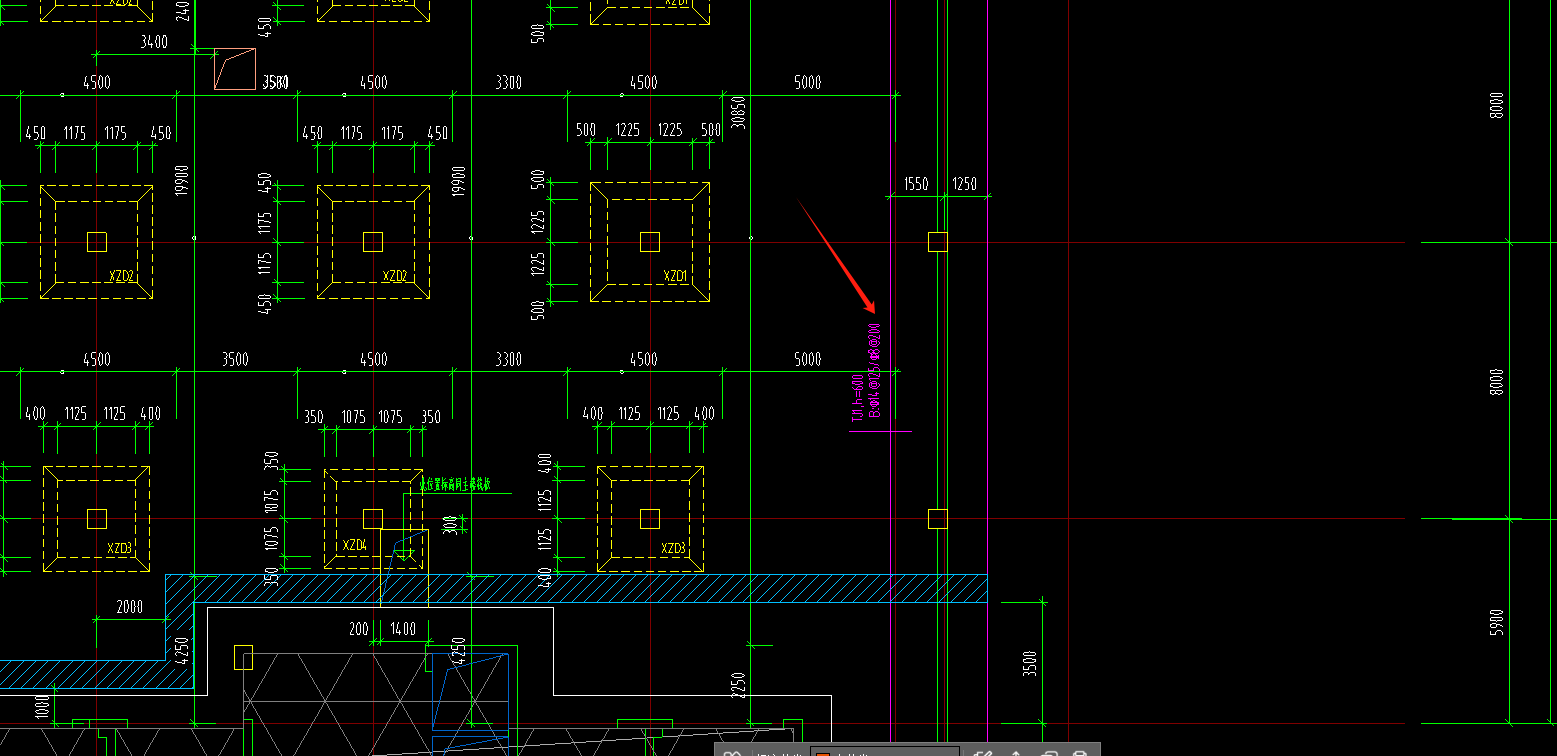1557x756 pixels.
Task: Select the 2000 dimension value
Action: click(130, 607)
